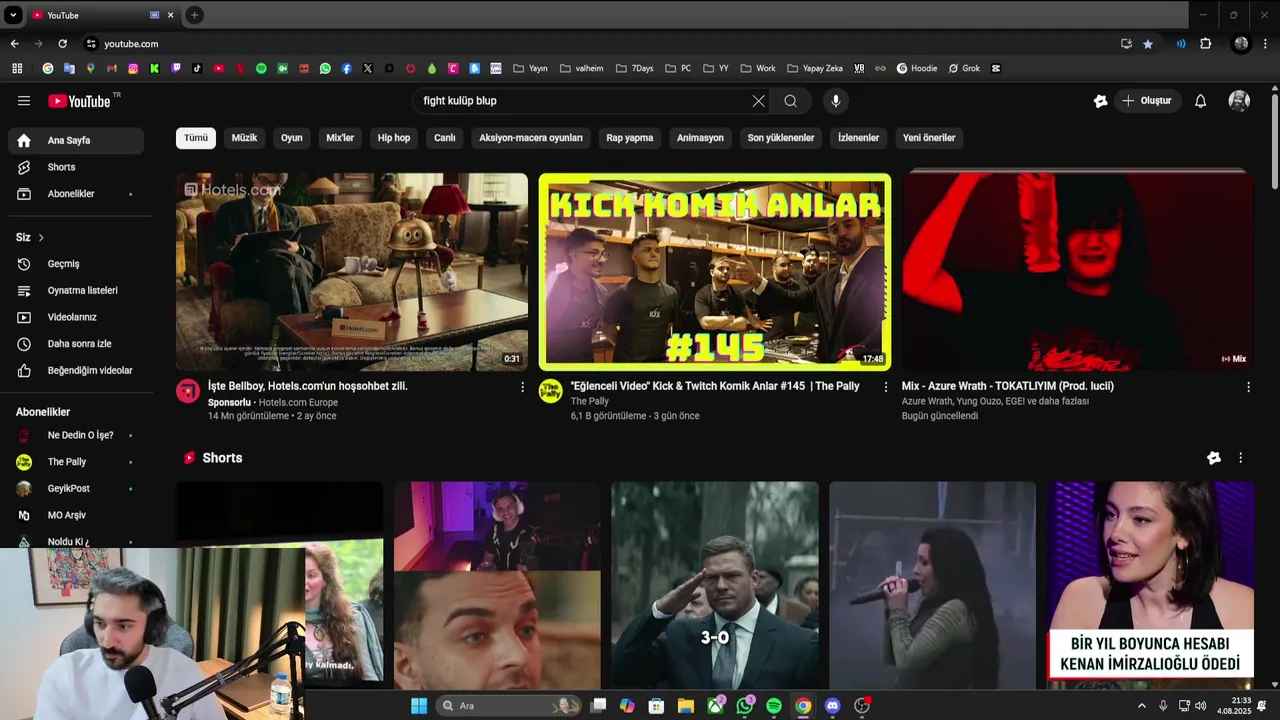1280x720 pixels.
Task: Show hidden system tray icons
Action: click(1142, 706)
